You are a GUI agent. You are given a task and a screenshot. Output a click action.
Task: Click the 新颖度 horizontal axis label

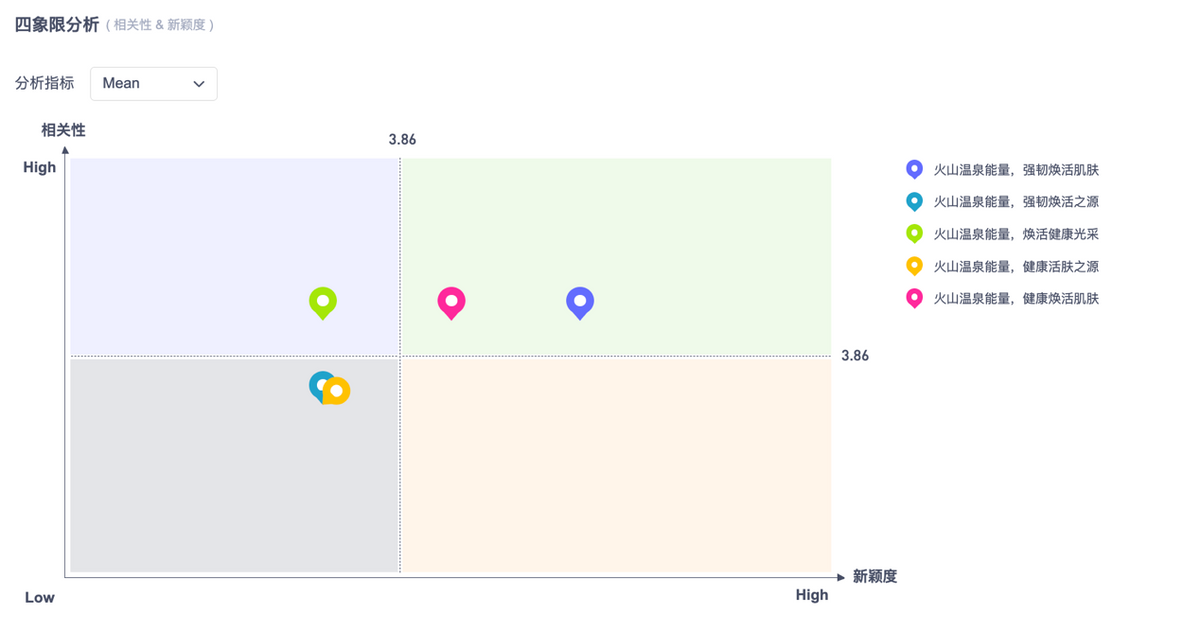tap(874, 576)
